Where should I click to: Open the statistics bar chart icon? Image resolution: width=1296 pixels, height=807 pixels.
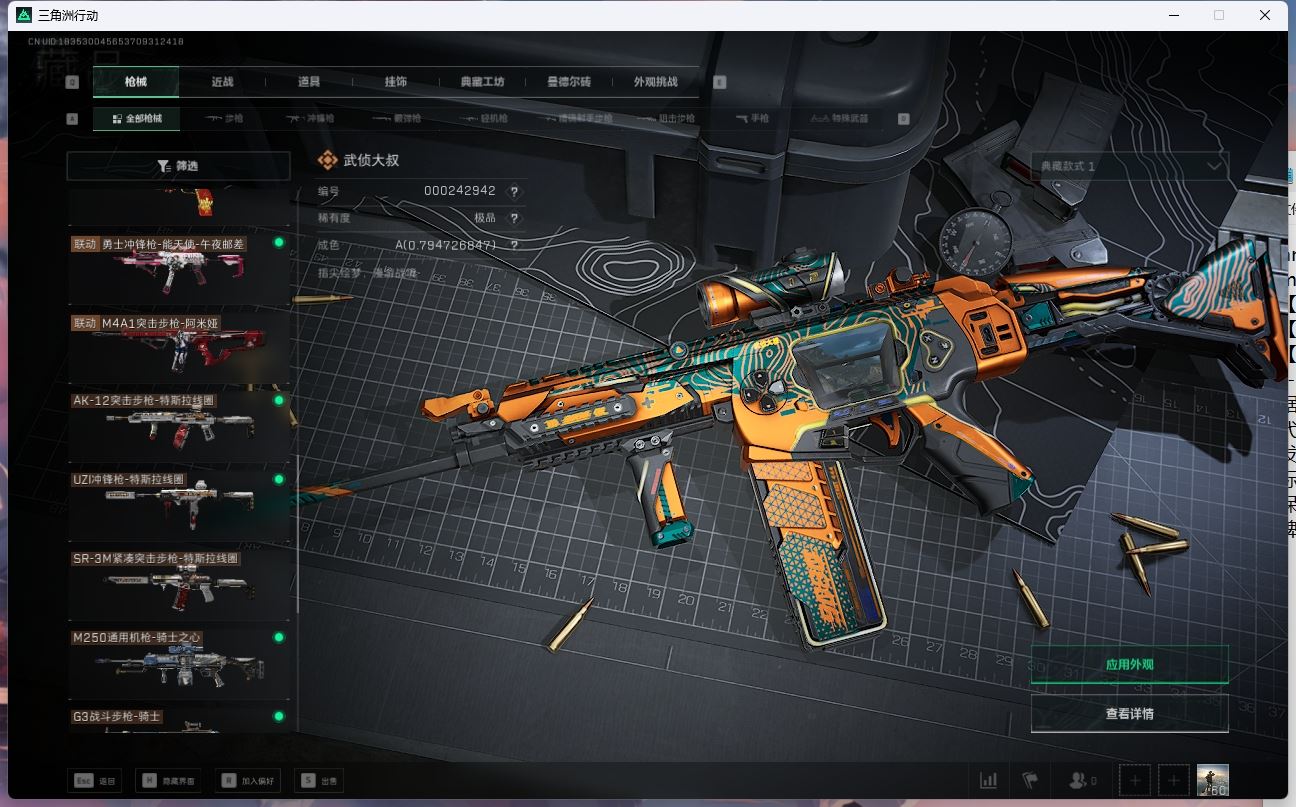pos(988,780)
